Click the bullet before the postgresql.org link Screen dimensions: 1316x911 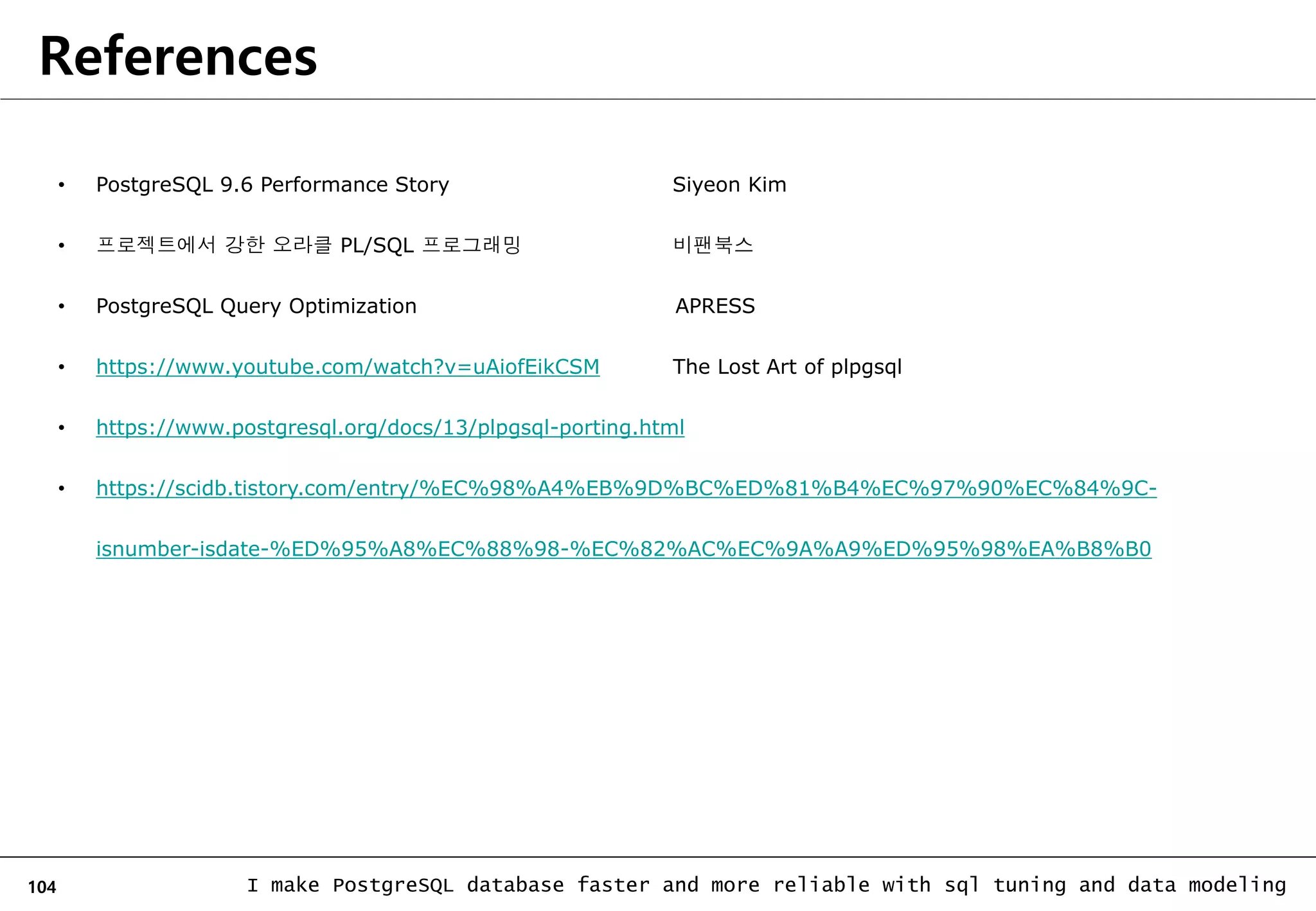[x=62, y=428]
